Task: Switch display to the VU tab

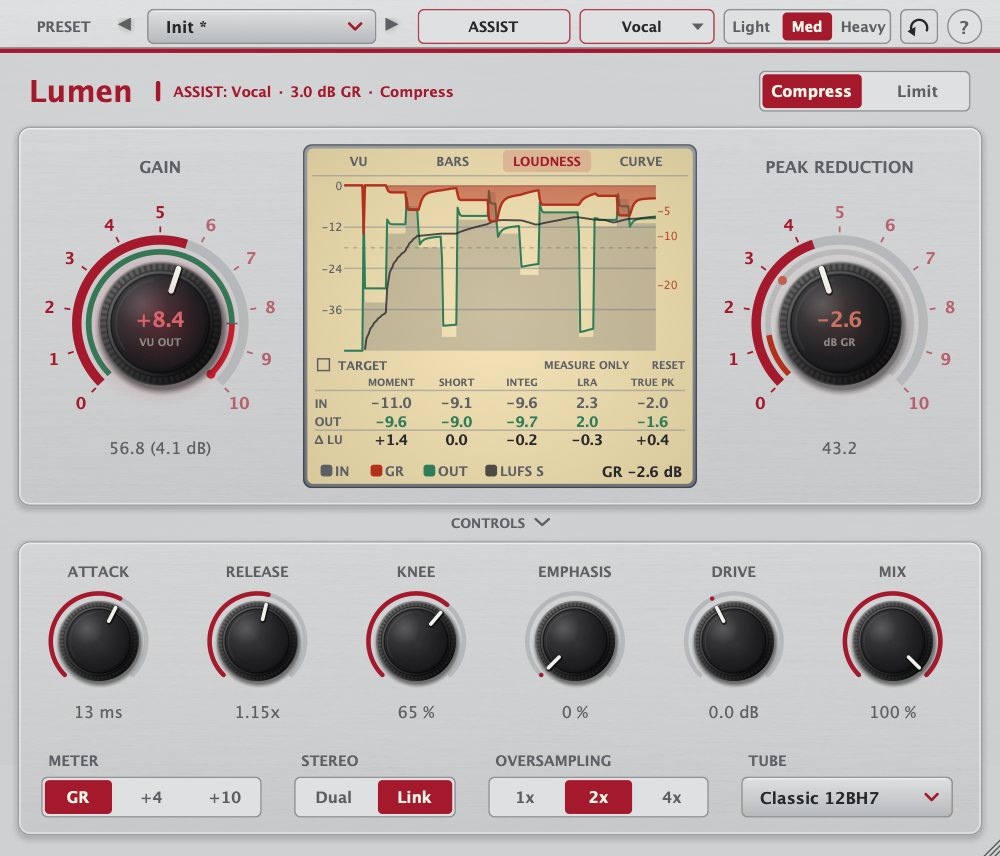Action: 358,161
